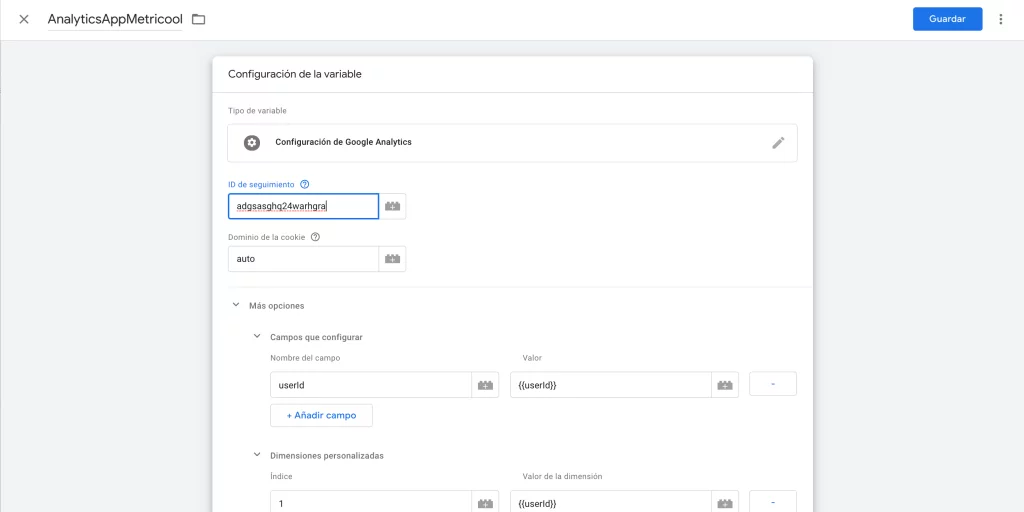Screen dimensions: 1024x512
Task: Click the Dominio de la cookie input with auto
Action: tap(303, 259)
